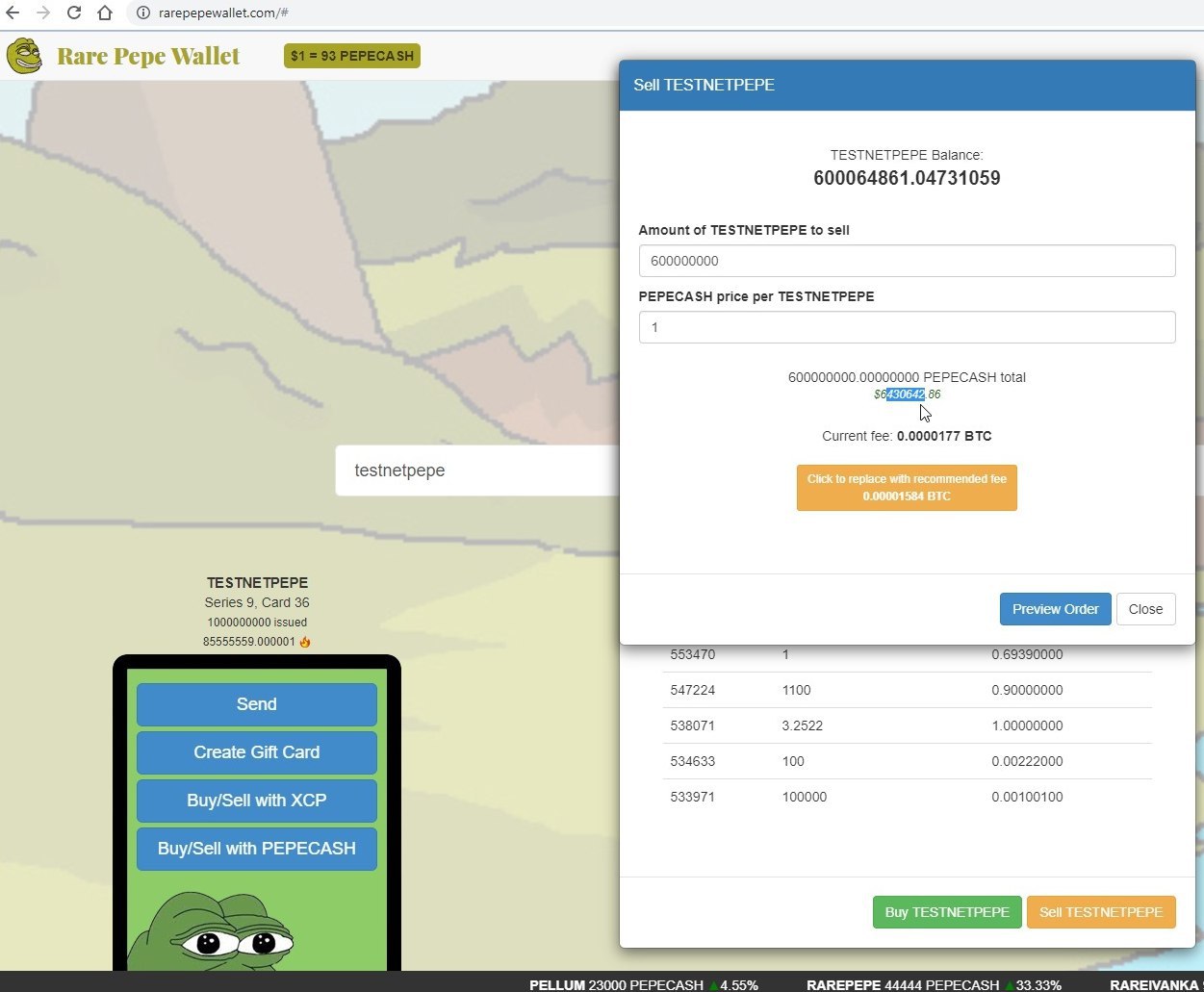1204x992 pixels.
Task: Click Current fee 0.0000177 BTC text
Action: pyautogui.click(x=907, y=436)
